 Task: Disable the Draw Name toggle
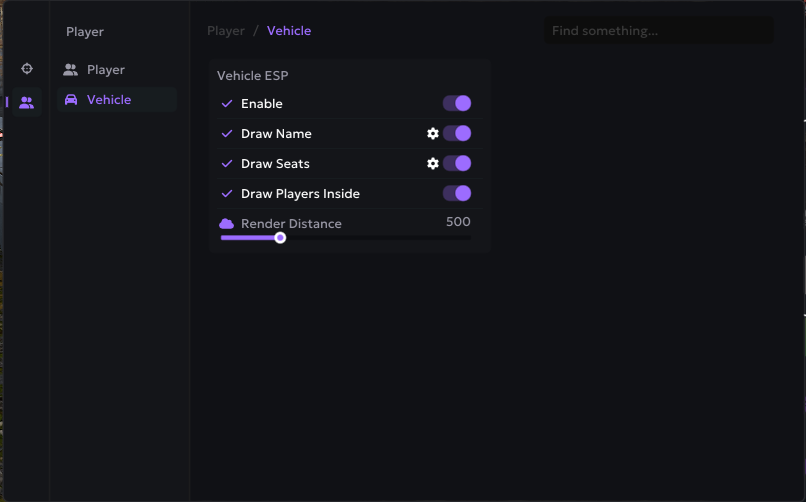click(x=457, y=134)
